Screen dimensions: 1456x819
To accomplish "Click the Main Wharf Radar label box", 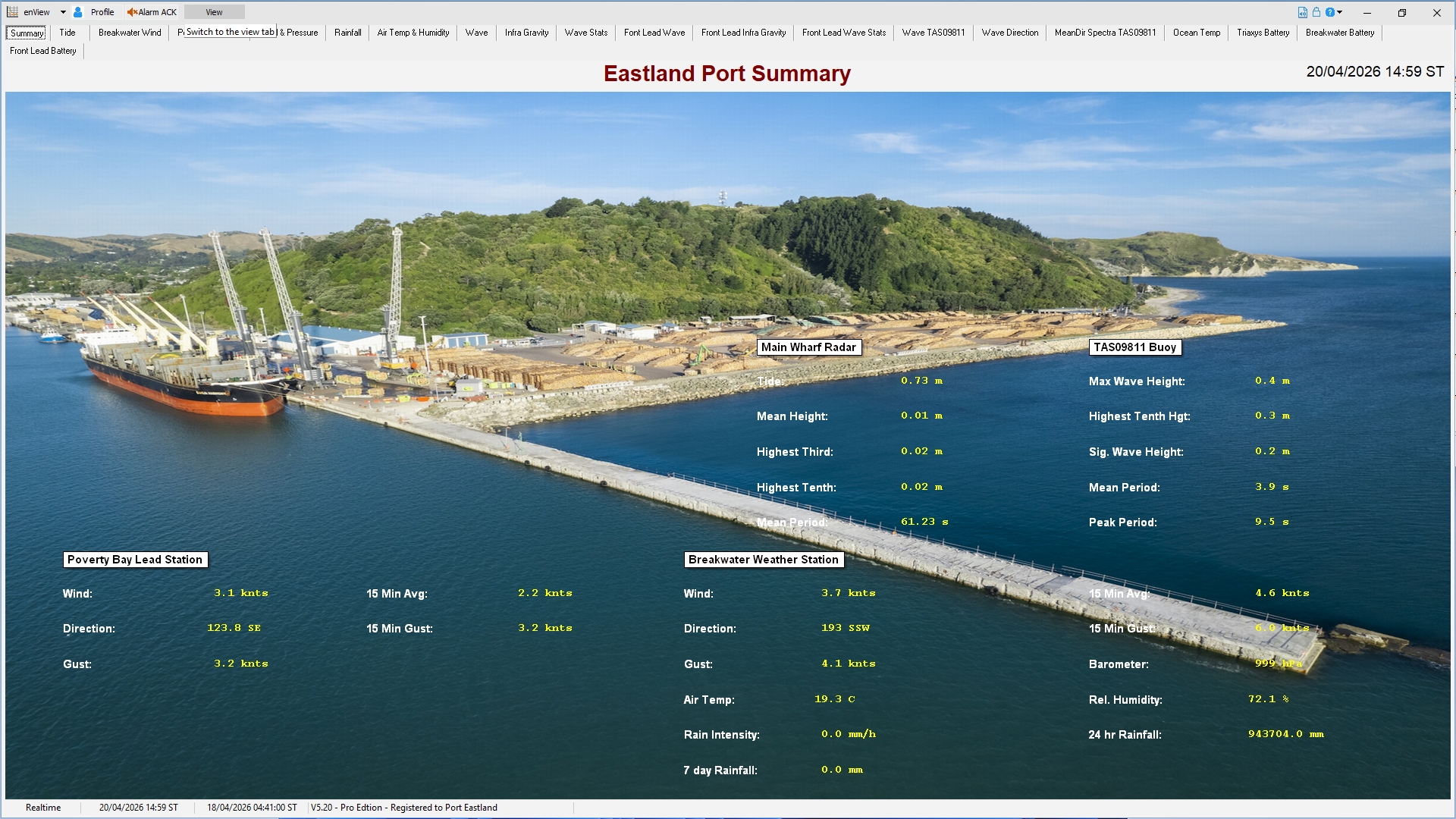I will 808,347.
